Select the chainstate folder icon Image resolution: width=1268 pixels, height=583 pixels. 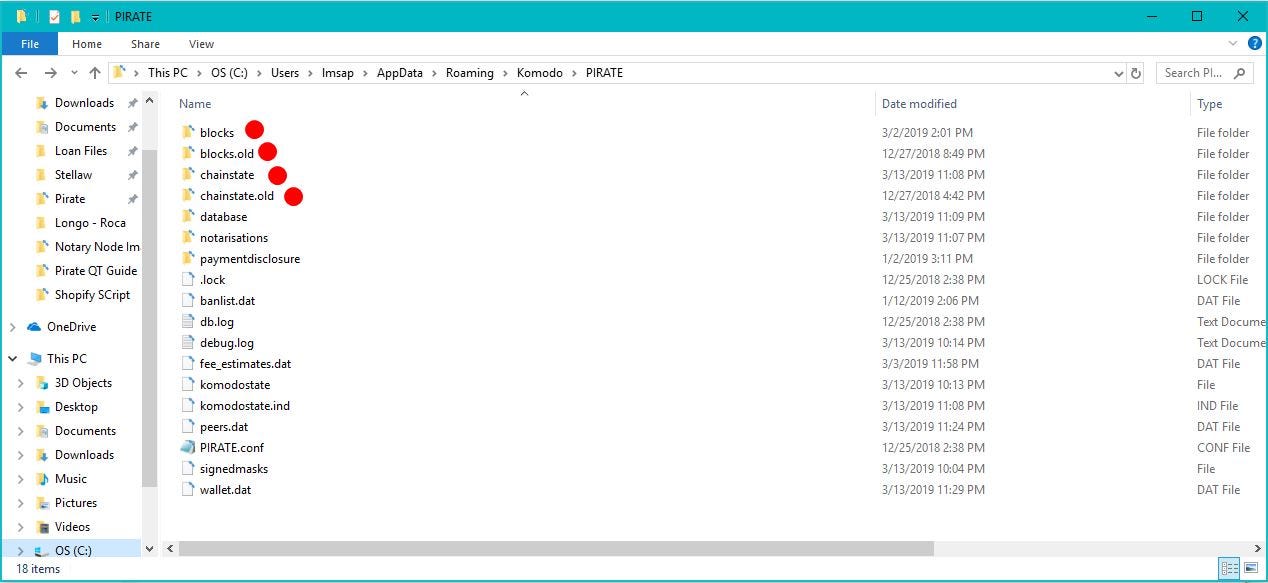[189, 174]
